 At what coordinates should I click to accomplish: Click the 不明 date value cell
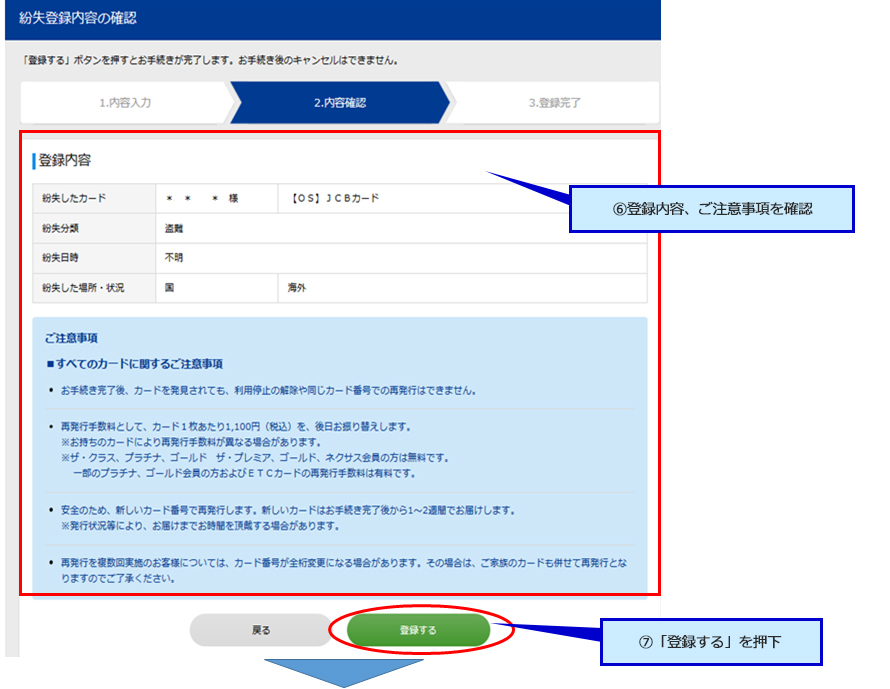(174, 258)
